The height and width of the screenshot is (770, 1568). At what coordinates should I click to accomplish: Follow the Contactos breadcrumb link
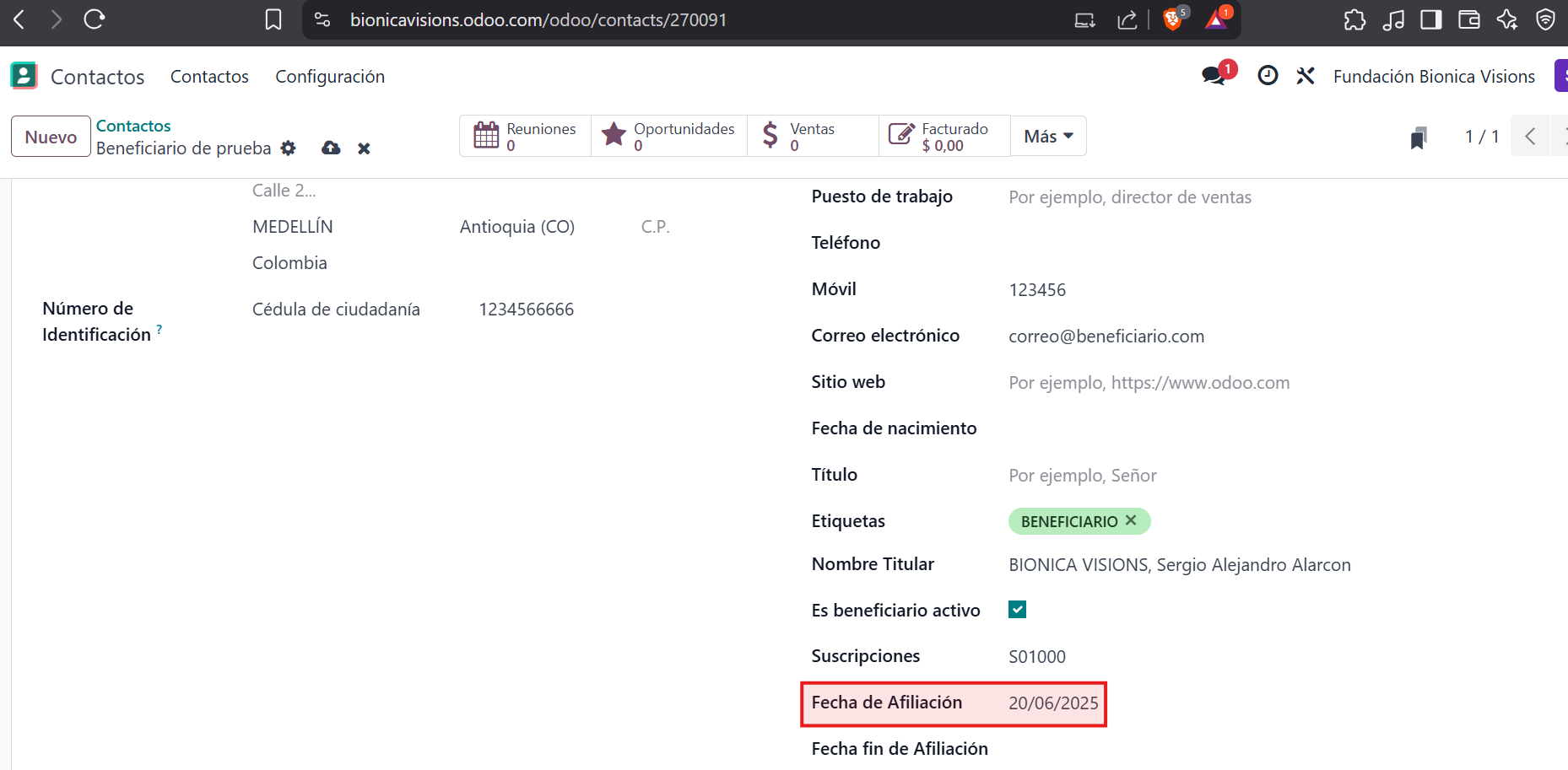tap(133, 126)
